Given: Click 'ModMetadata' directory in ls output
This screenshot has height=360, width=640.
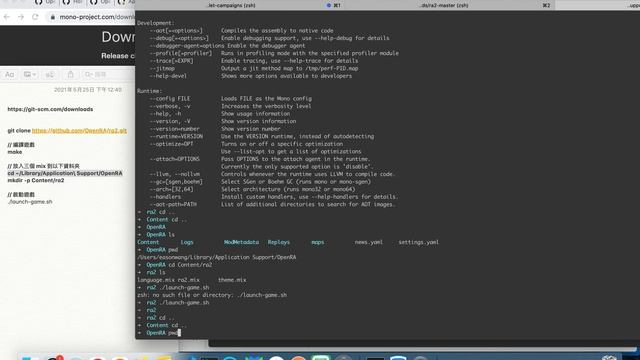Looking at the screenshot, I should (x=241, y=242).
